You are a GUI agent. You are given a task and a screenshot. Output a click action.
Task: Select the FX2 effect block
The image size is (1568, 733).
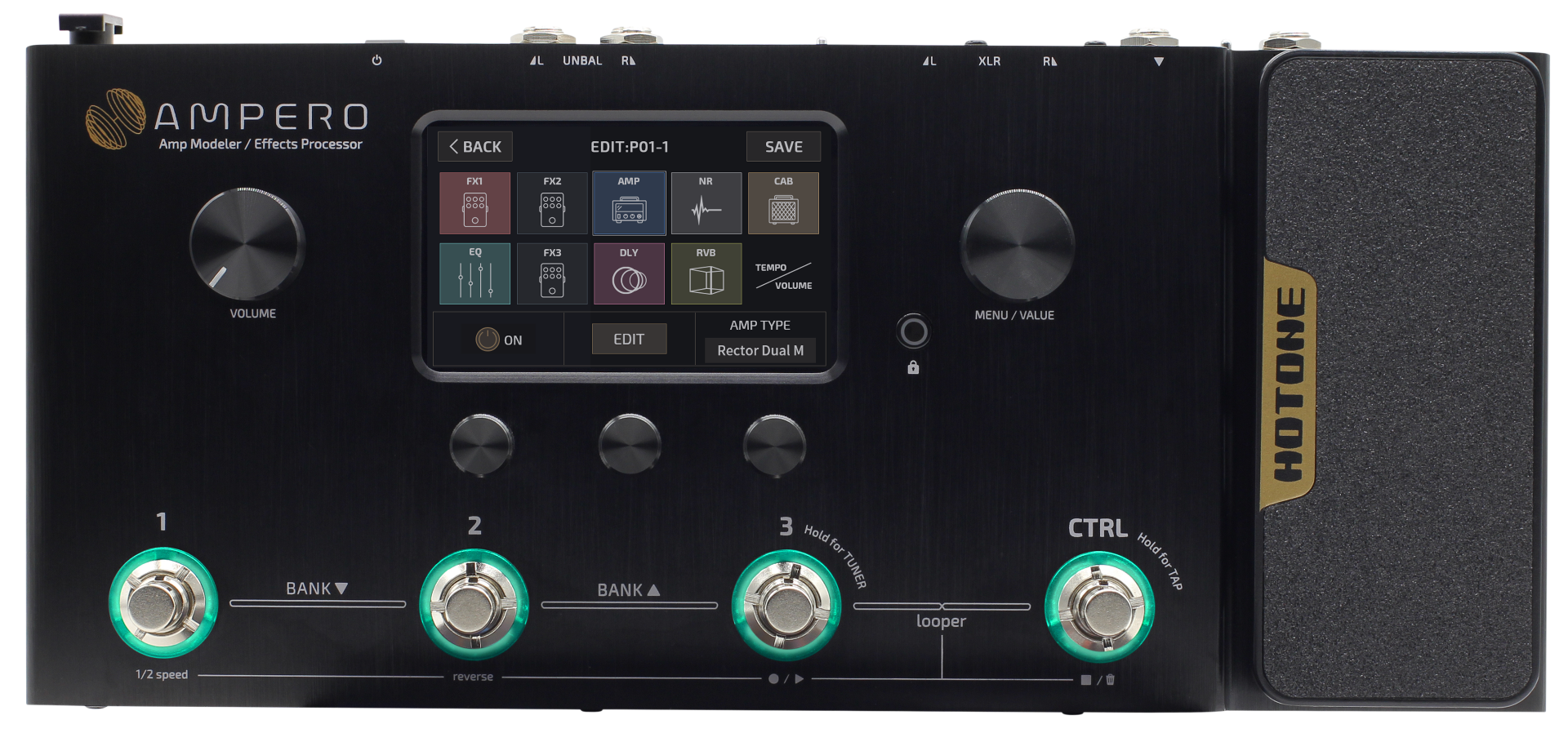[552, 203]
